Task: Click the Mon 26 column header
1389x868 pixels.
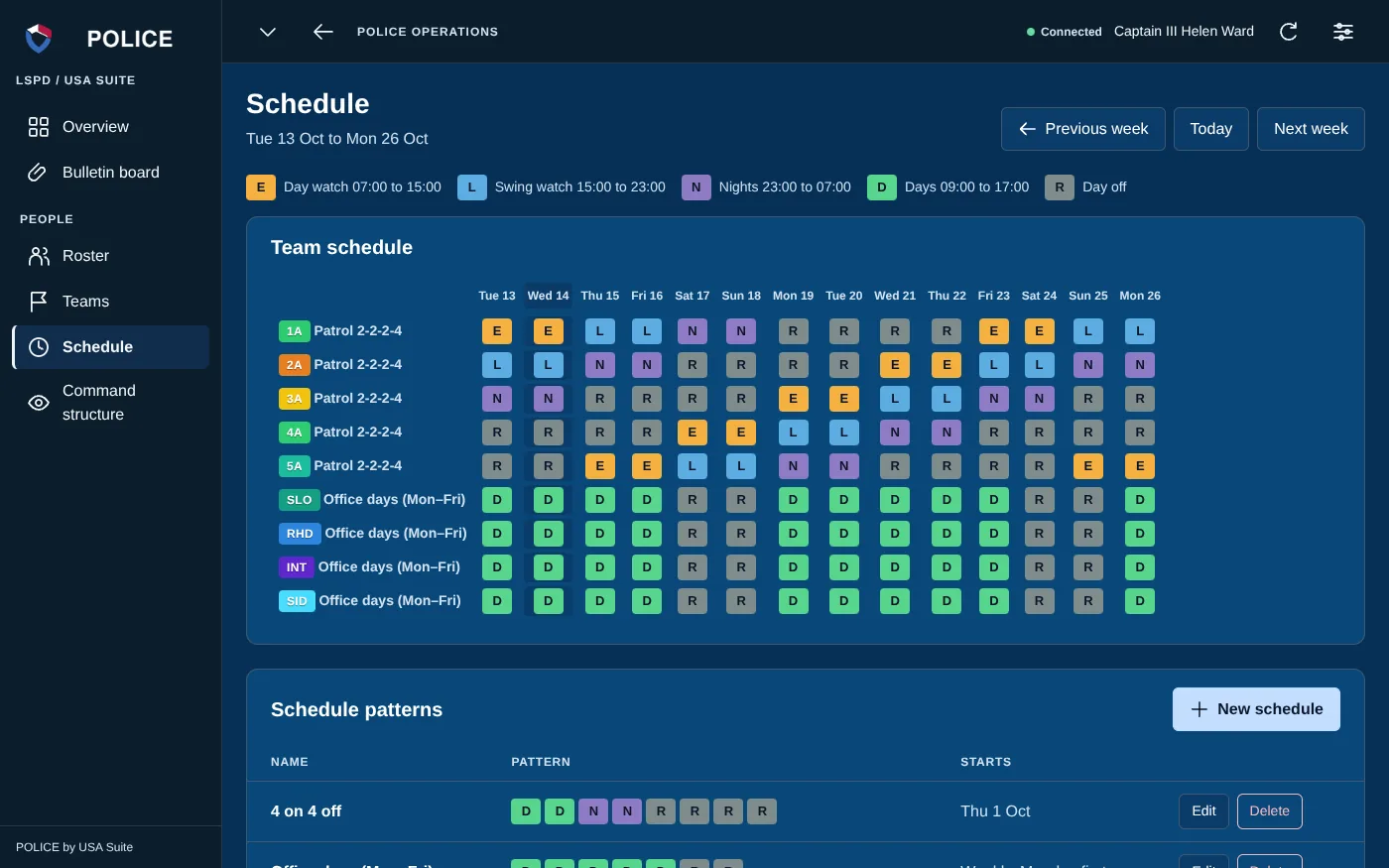Action: coord(1140,296)
